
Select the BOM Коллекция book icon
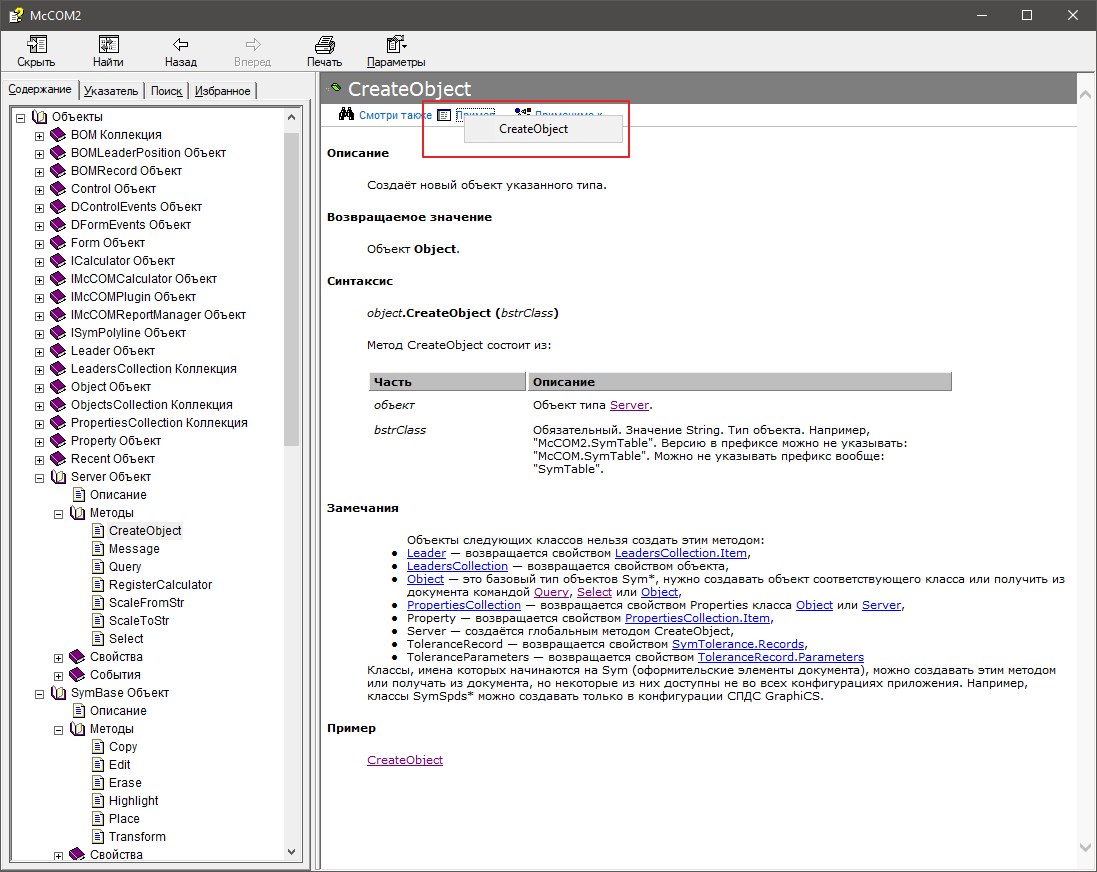(58, 135)
